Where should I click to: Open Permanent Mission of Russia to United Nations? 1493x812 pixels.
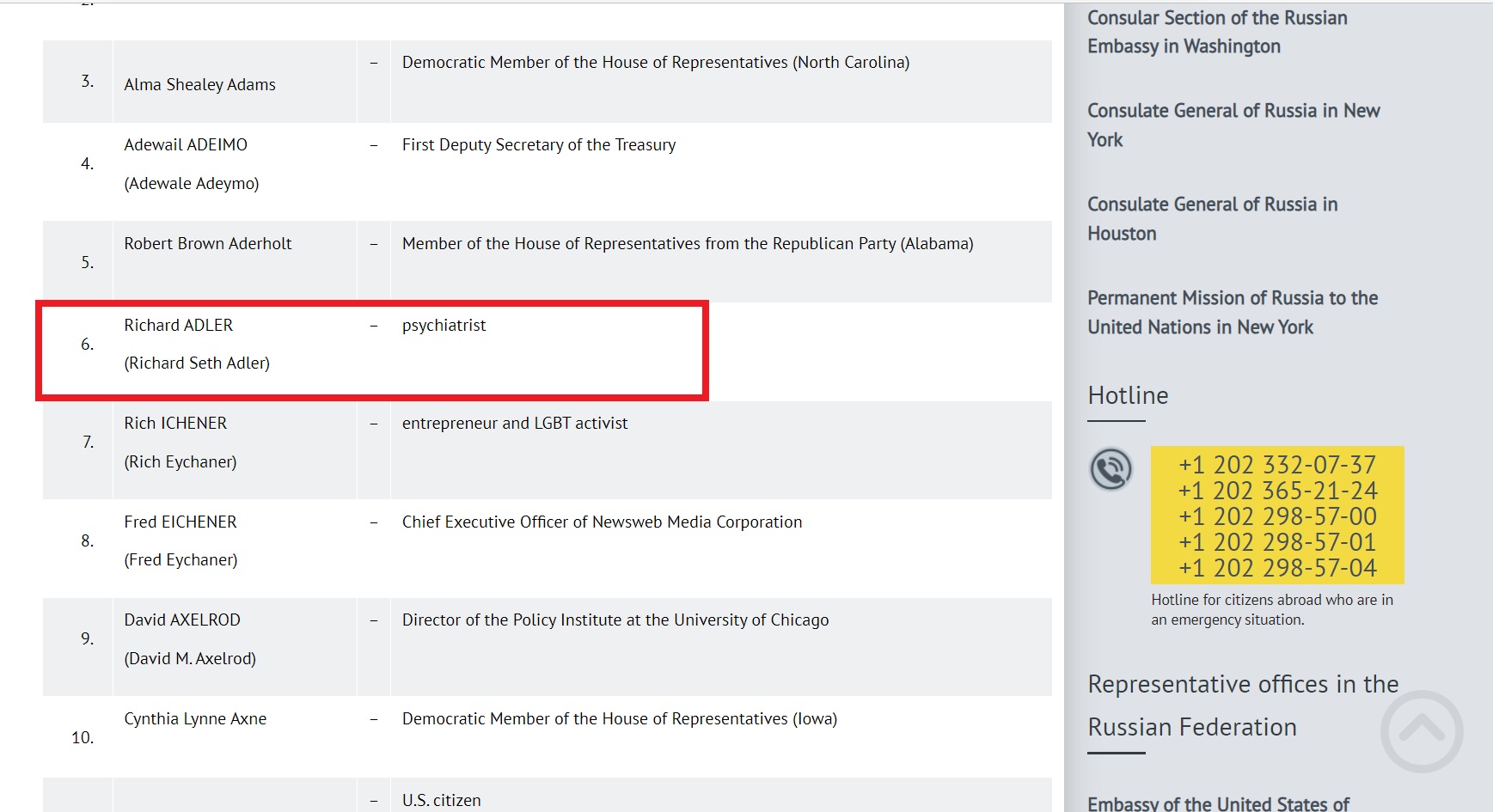point(1233,313)
